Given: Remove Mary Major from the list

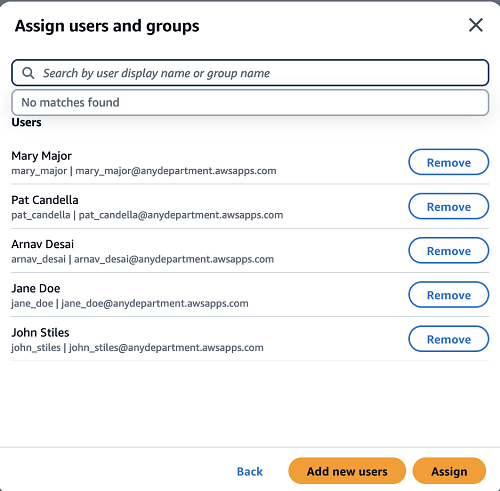Looking at the screenshot, I should coord(449,162).
